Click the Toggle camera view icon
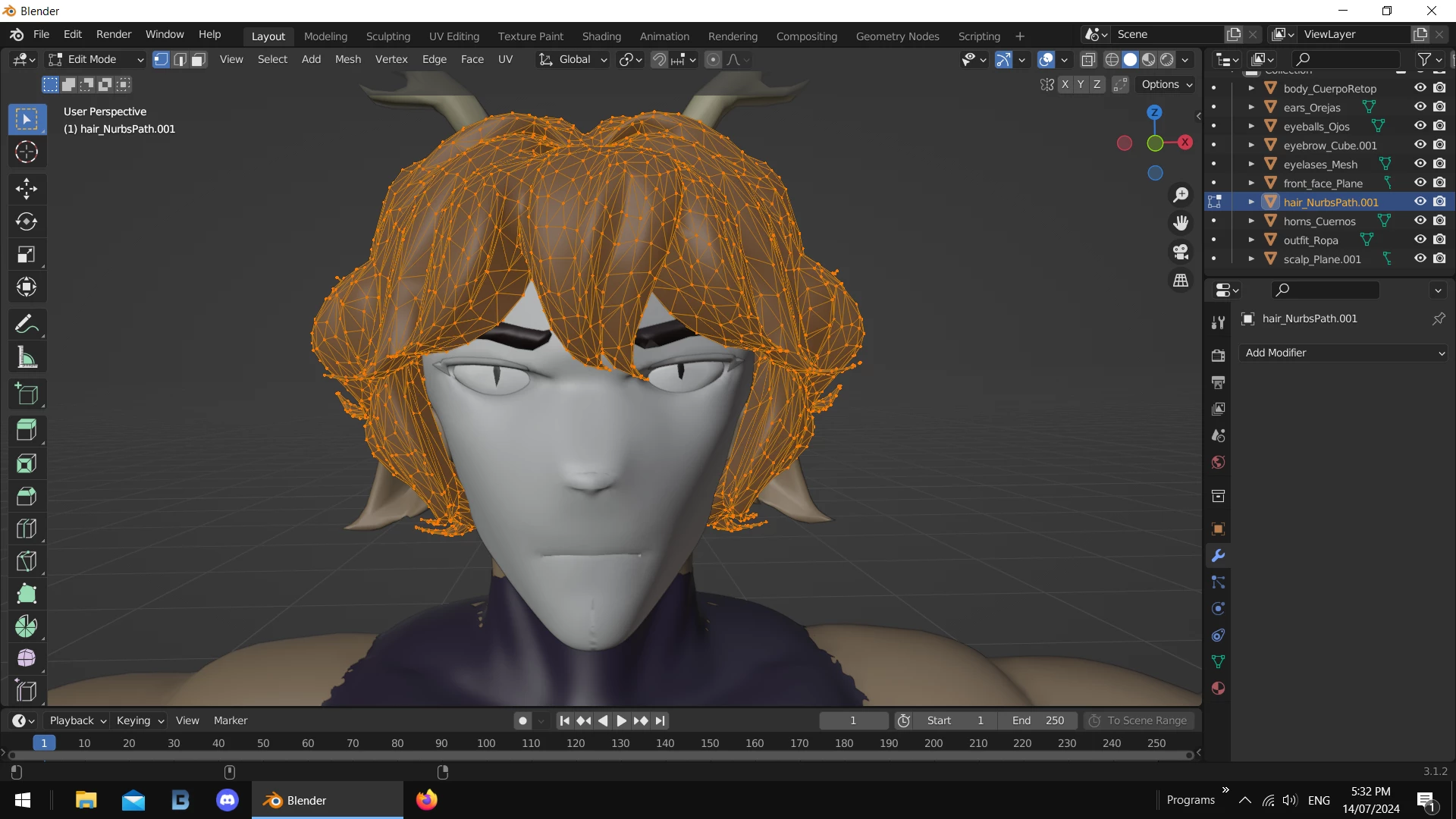 pos(1181,252)
